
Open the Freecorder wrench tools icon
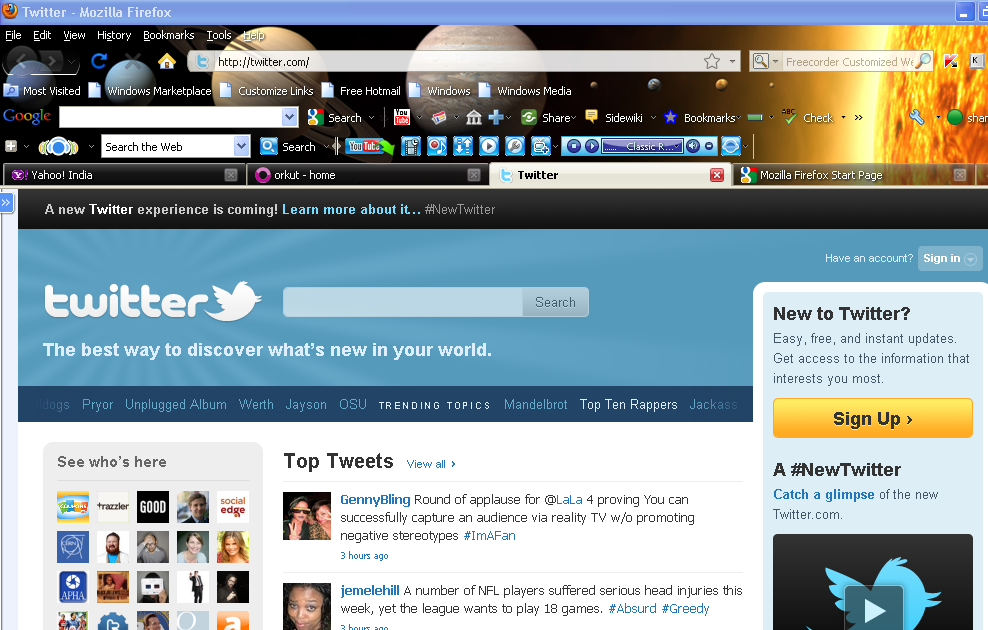pyautogui.click(x=515, y=147)
